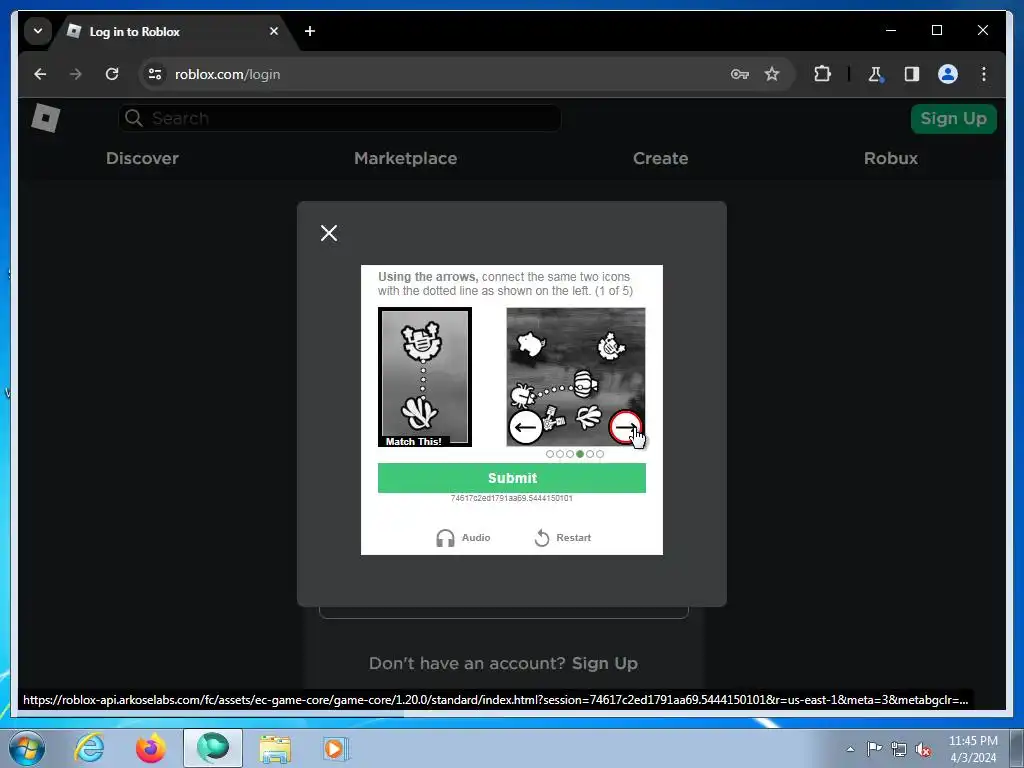Launch Firefox from the taskbar

(150, 748)
